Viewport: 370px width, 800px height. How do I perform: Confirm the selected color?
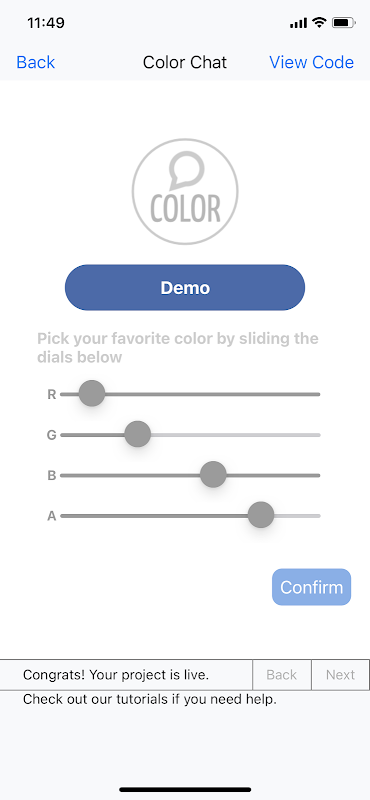(311, 587)
